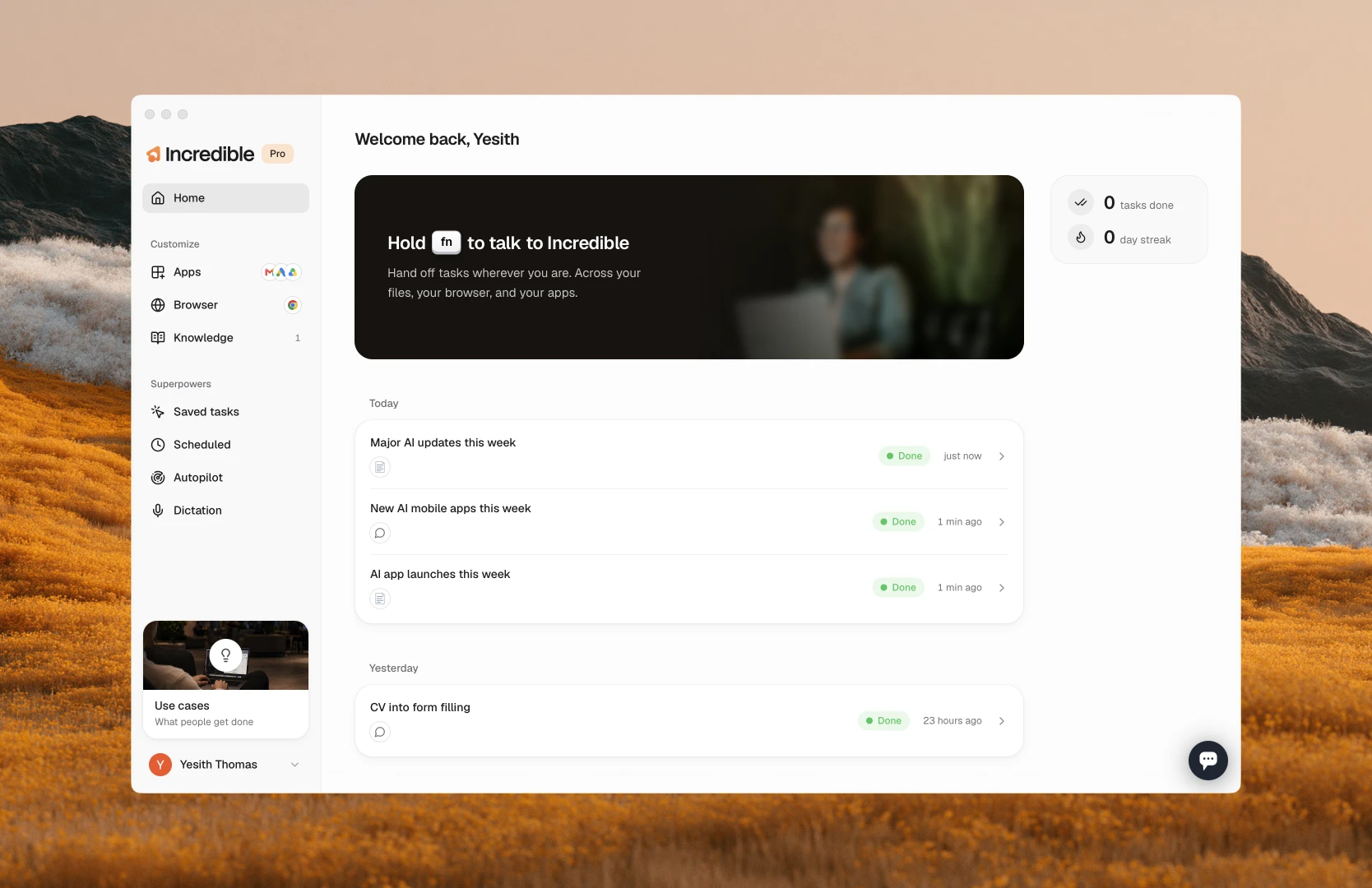The image size is (1372, 888).
Task: Click the Yesith Thomas name label
Action: (219, 765)
